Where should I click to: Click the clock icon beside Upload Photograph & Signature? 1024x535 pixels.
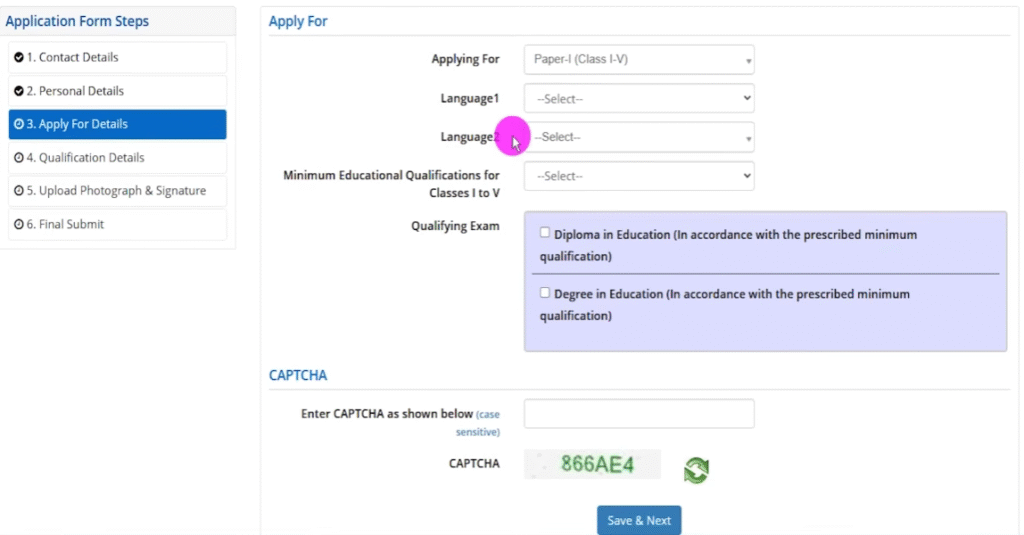pos(19,191)
